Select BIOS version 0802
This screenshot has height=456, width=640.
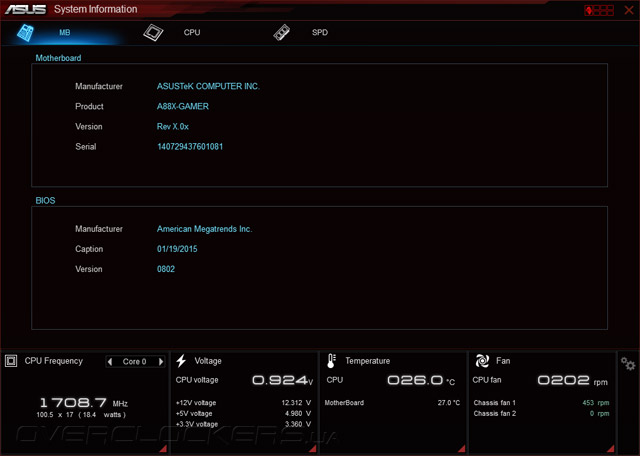tap(166, 269)
